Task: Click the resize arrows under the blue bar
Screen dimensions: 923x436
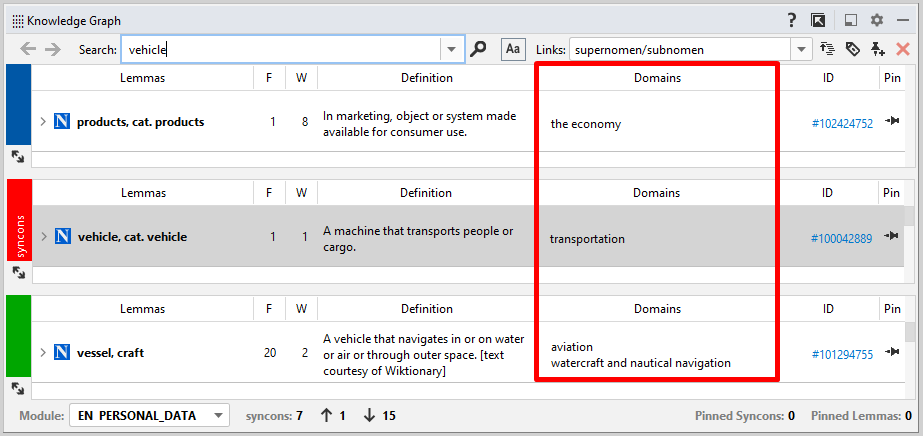Action: (18, 157)
